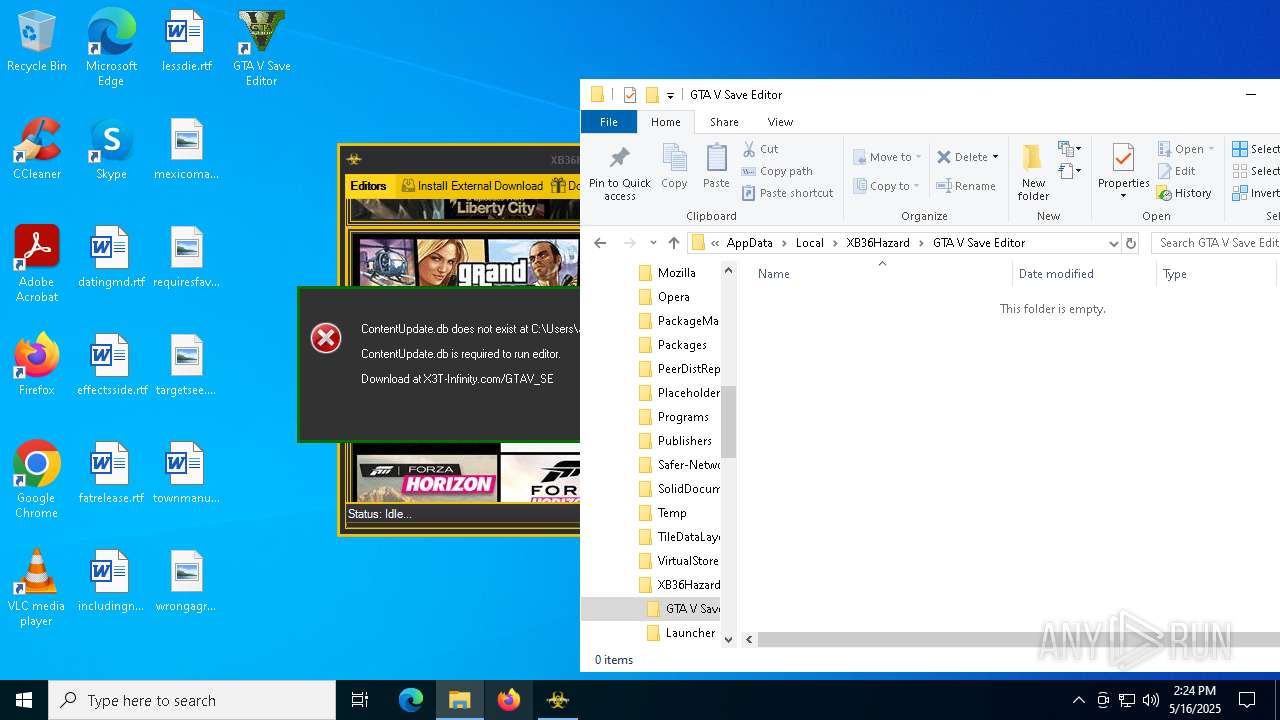Open the Quick Access Toolbar customize dropdown
Viewport: 1280px width, 720px height.
(670, 95)
